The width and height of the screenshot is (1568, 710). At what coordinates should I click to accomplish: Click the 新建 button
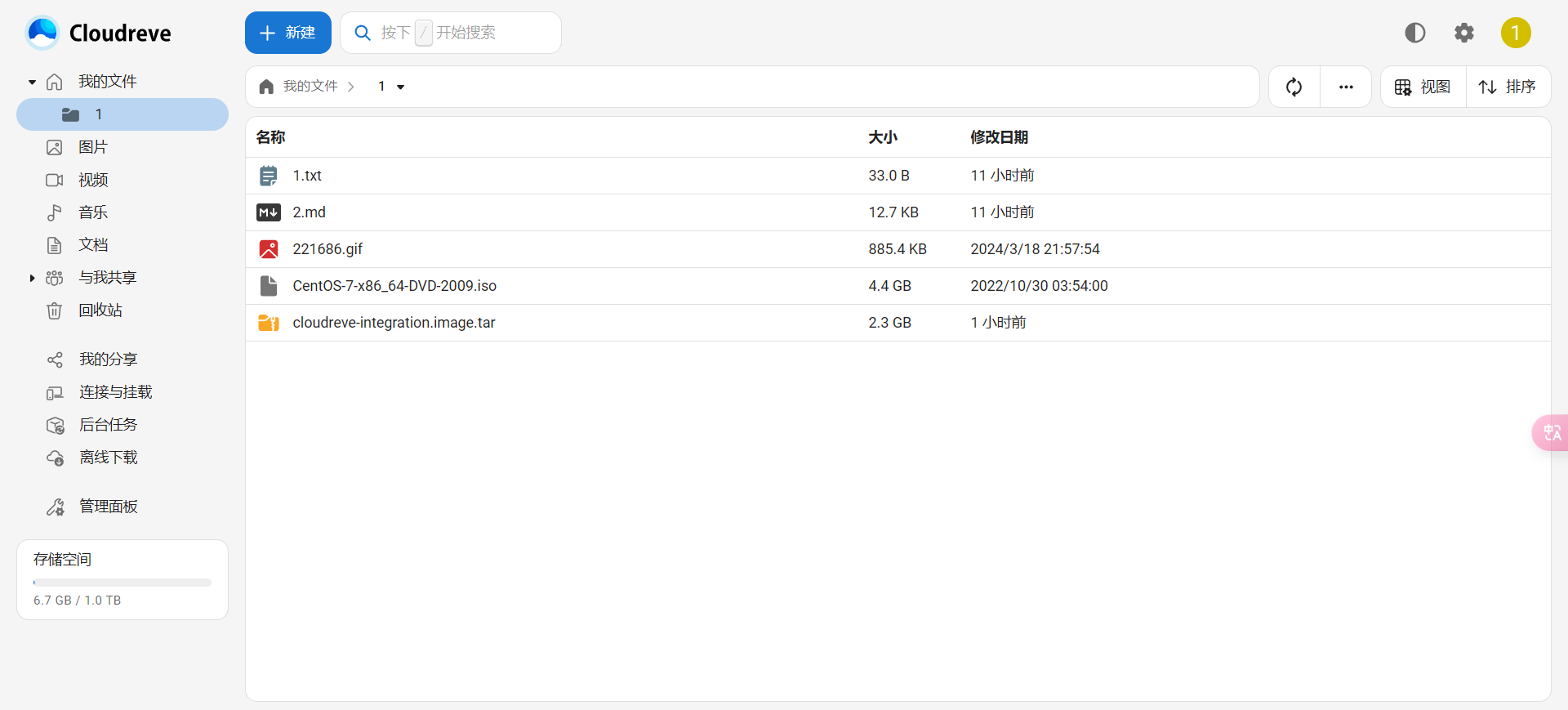pyautogui.click(x=287, y=33)
